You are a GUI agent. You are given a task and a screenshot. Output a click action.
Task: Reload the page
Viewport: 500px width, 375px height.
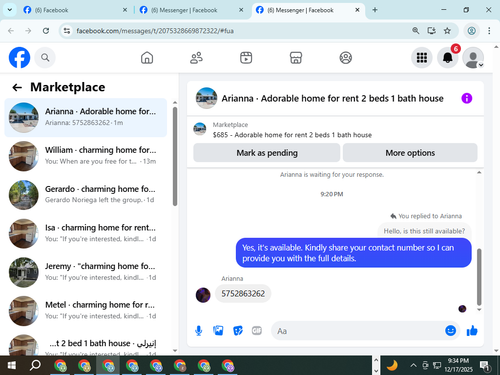pos(46,31)
